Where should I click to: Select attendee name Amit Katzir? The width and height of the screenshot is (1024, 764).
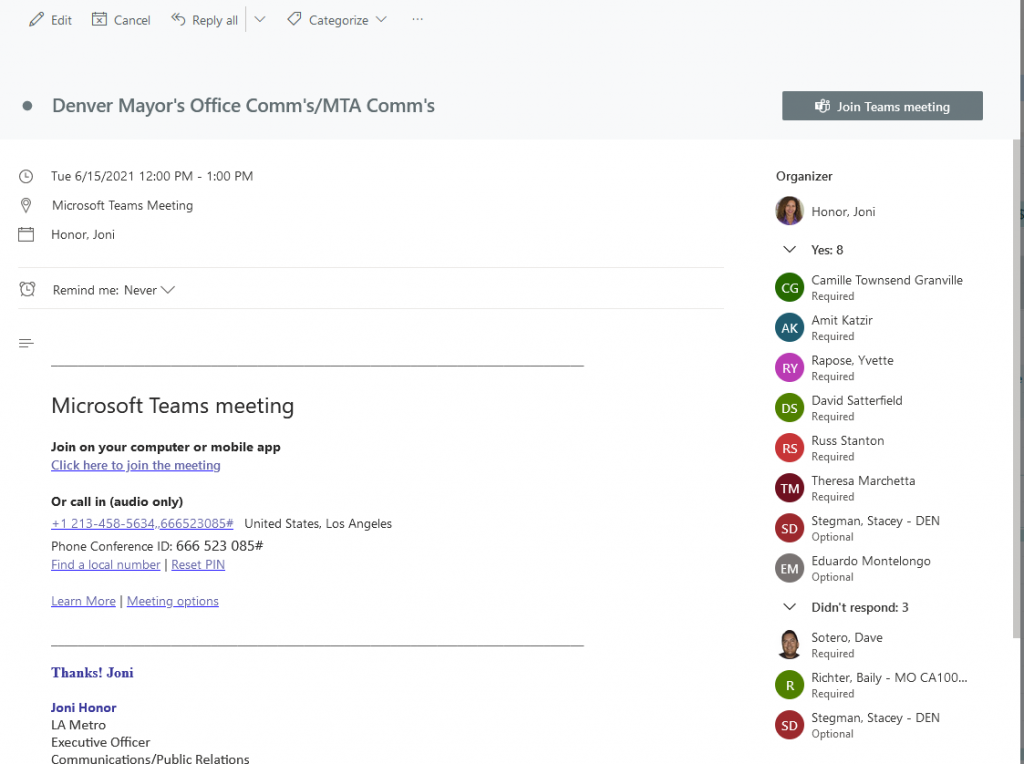[x=842, y=320]
